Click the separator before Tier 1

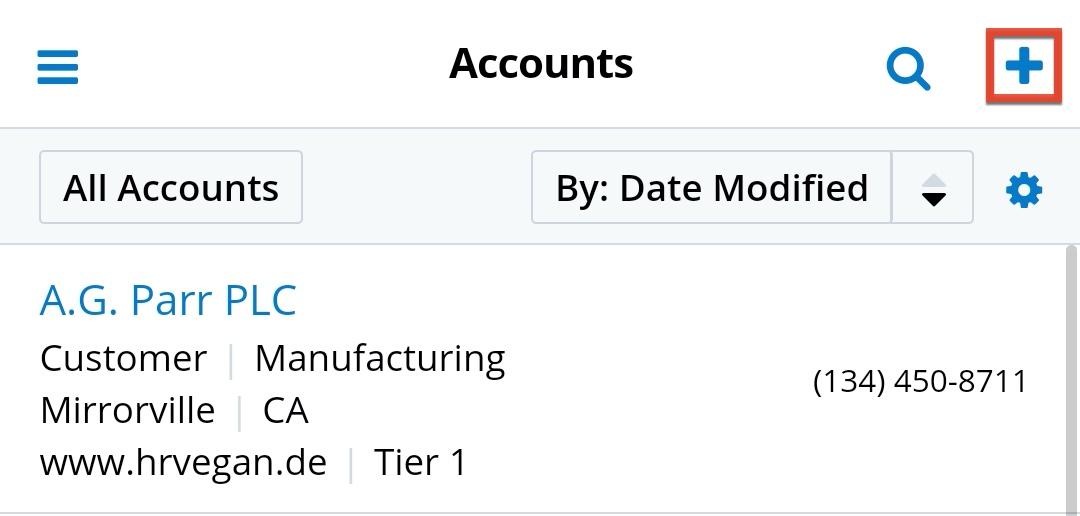pyautogui.click(x=350, y=464)
